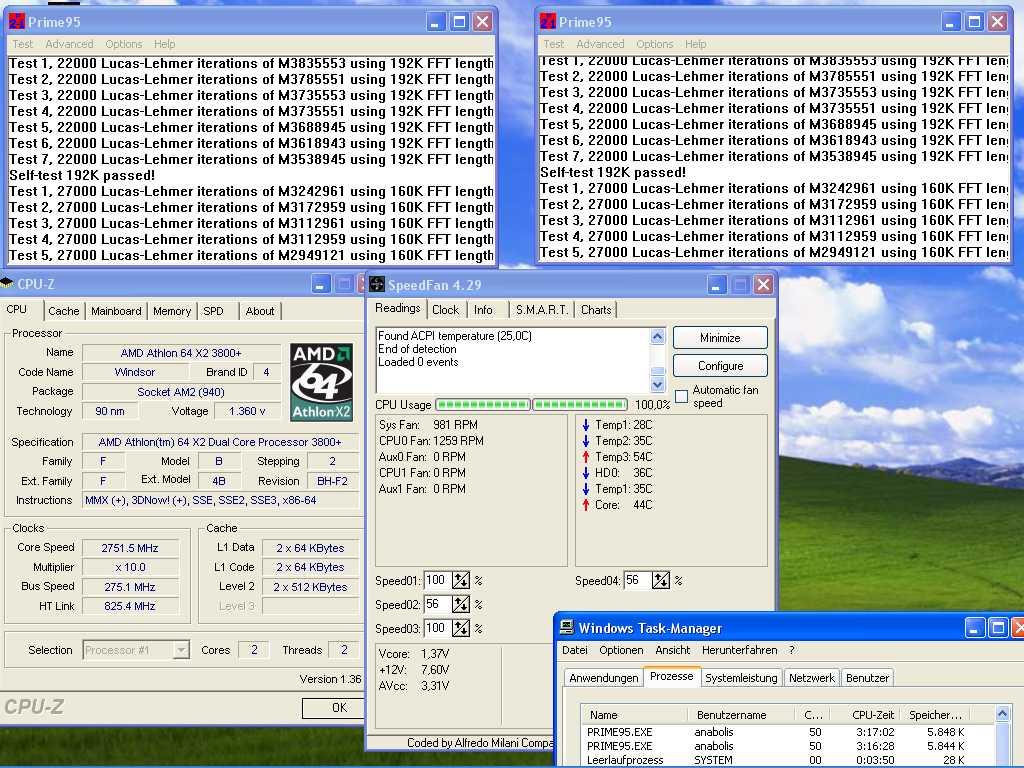Open the Memory tab in CPU-Z
This screenshot has width=1024, height=768.
tap(172, 311)
